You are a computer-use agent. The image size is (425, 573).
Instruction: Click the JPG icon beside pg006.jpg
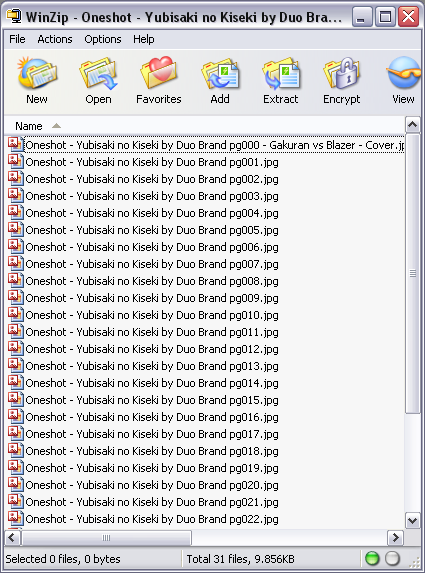[x=16, y=247]
